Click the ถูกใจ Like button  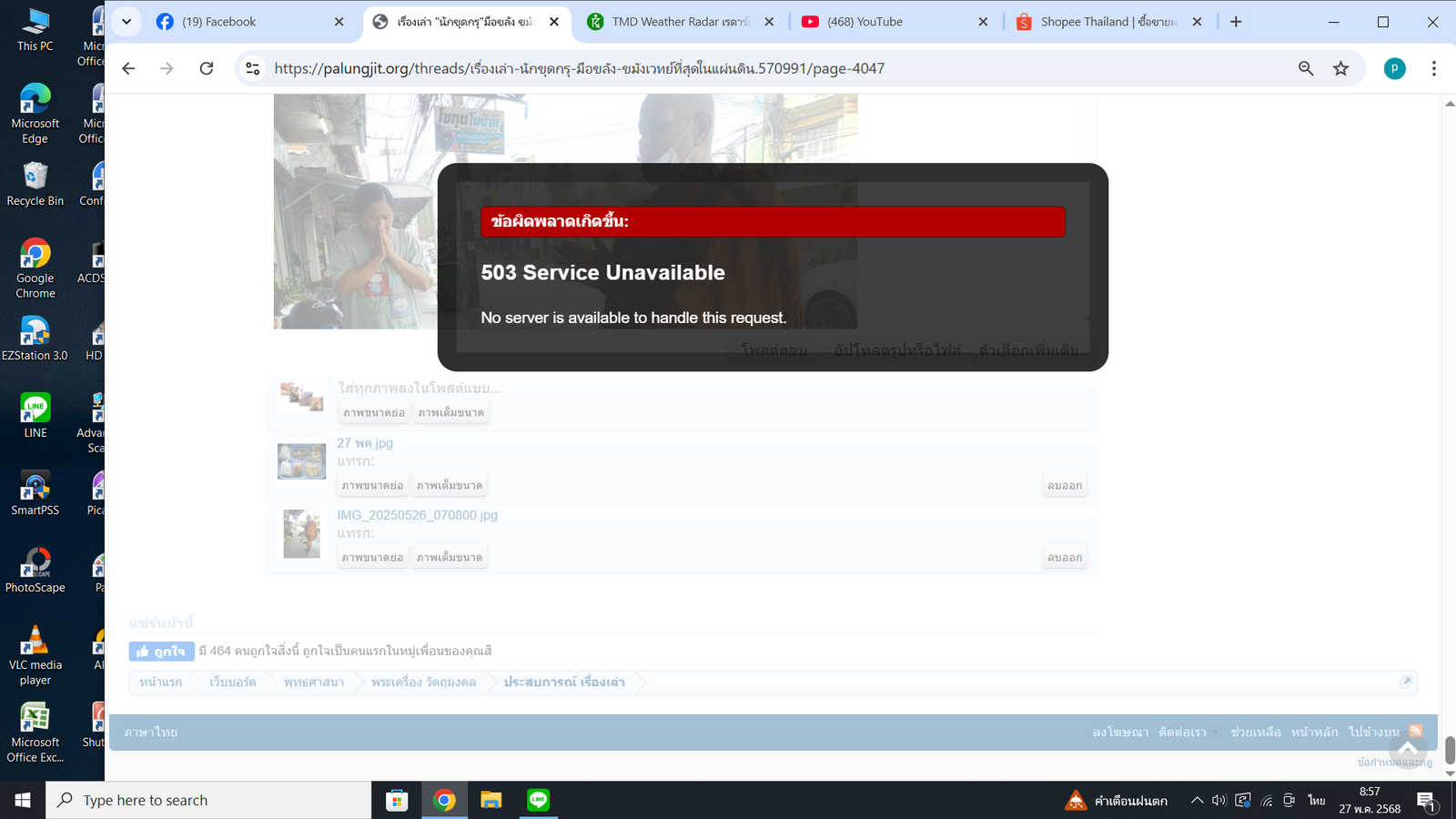pos(161,652)
